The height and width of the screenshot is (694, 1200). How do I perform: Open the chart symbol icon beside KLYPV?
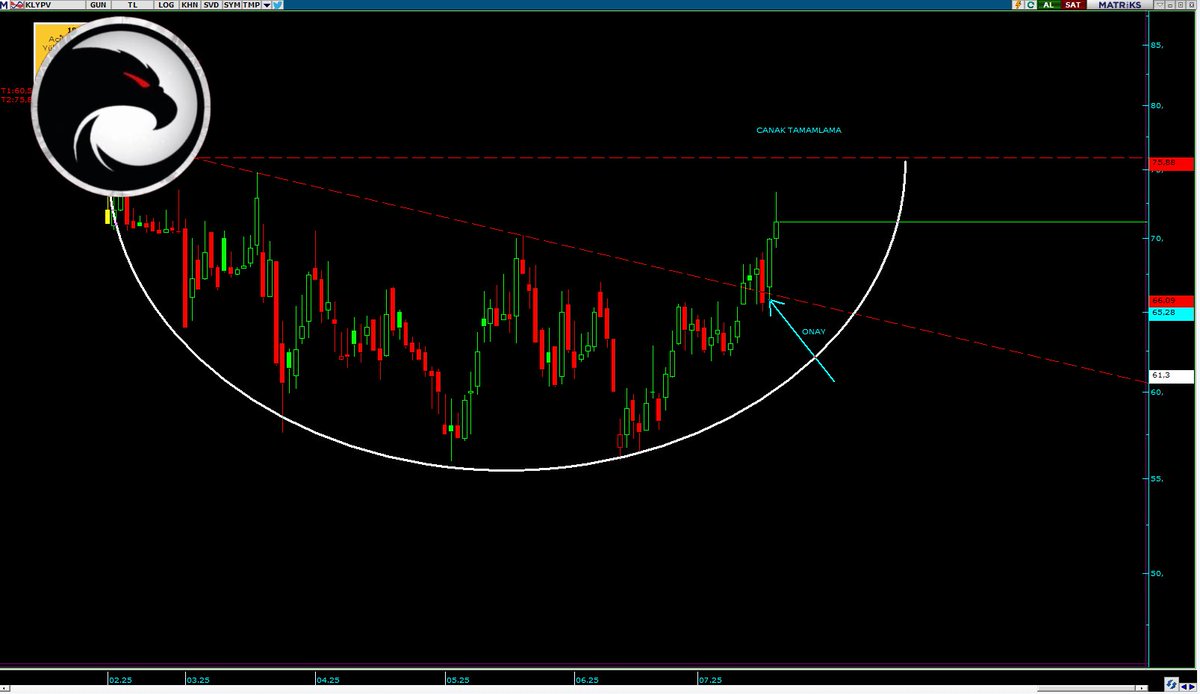click(x=17, y=5)
